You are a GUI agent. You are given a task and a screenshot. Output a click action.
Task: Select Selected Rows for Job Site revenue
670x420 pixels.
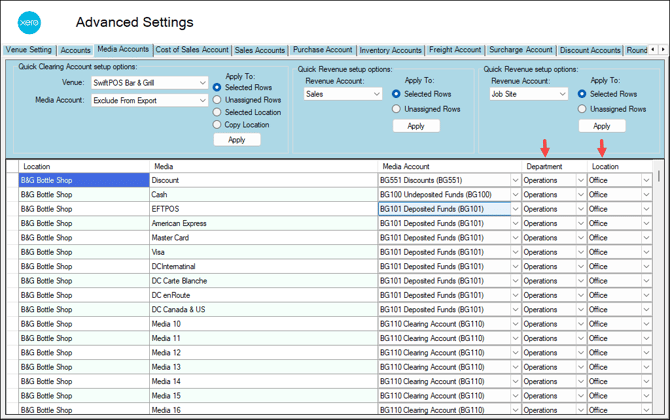point(582,94)
